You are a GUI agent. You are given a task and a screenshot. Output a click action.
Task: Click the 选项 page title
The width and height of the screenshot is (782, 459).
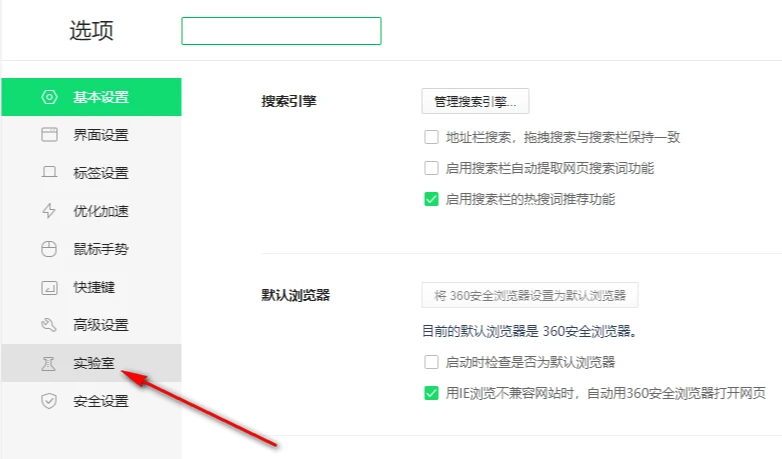point(91,30)
